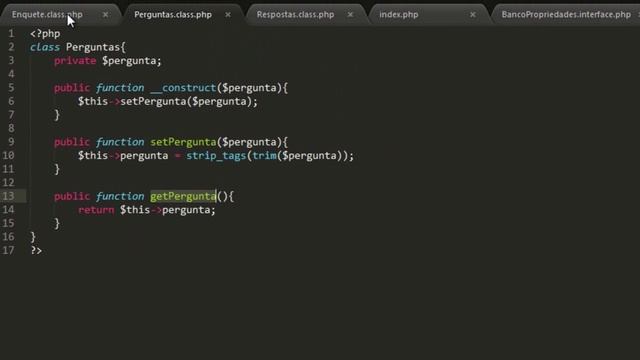Click line number 1 in gutter
Image resolution: width=640 pixels, height=360 pixels.
[11, 33]
